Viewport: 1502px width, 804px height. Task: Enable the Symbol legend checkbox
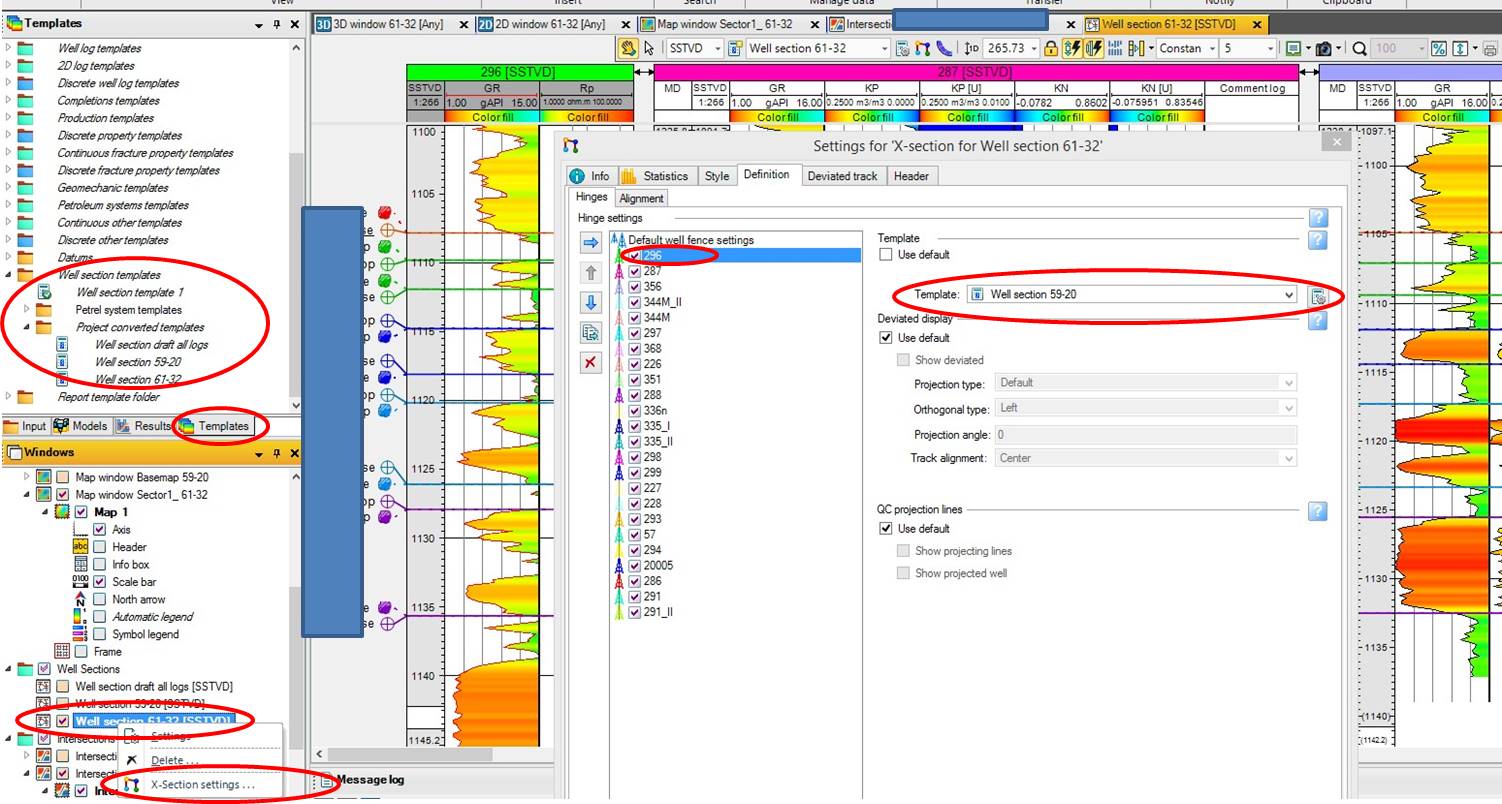99,634
